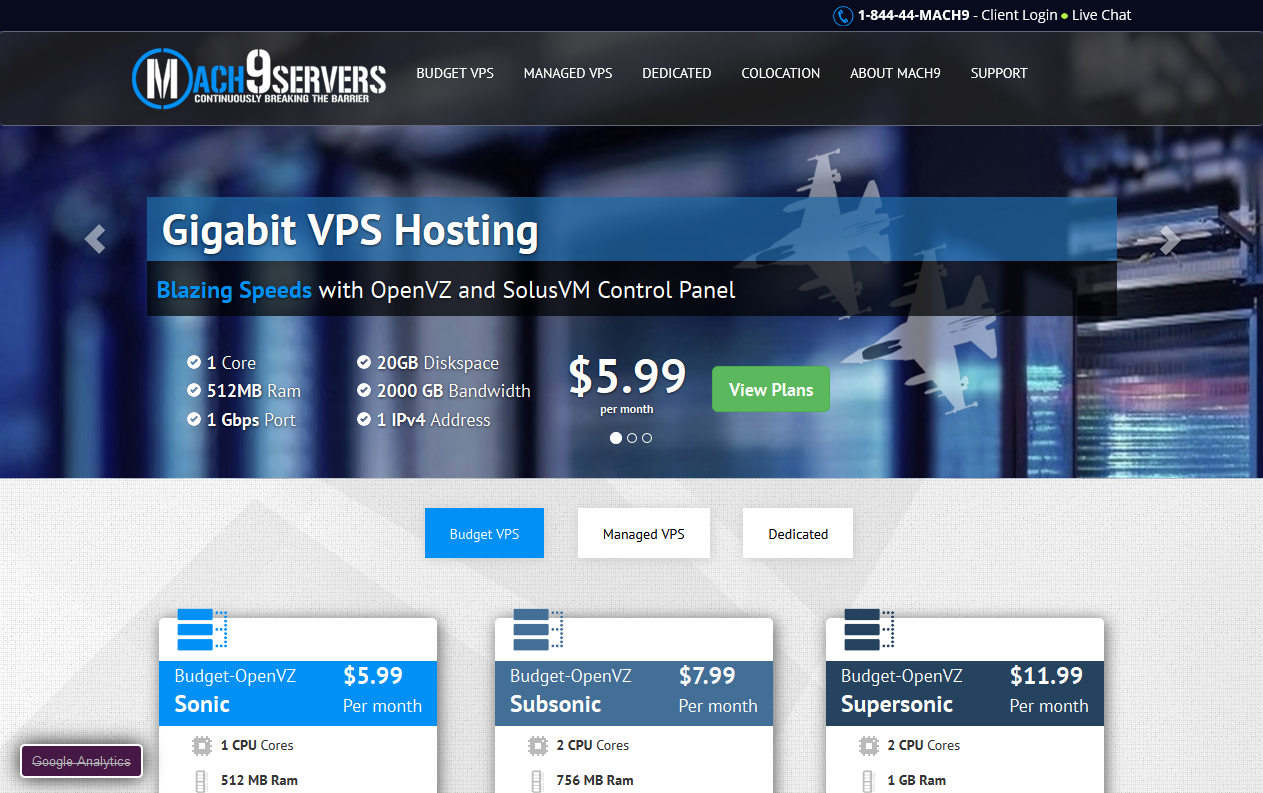Click the phone icon beside 1-844-44-MACH9
Screen dimensions: 1263x793
point(843,16)
